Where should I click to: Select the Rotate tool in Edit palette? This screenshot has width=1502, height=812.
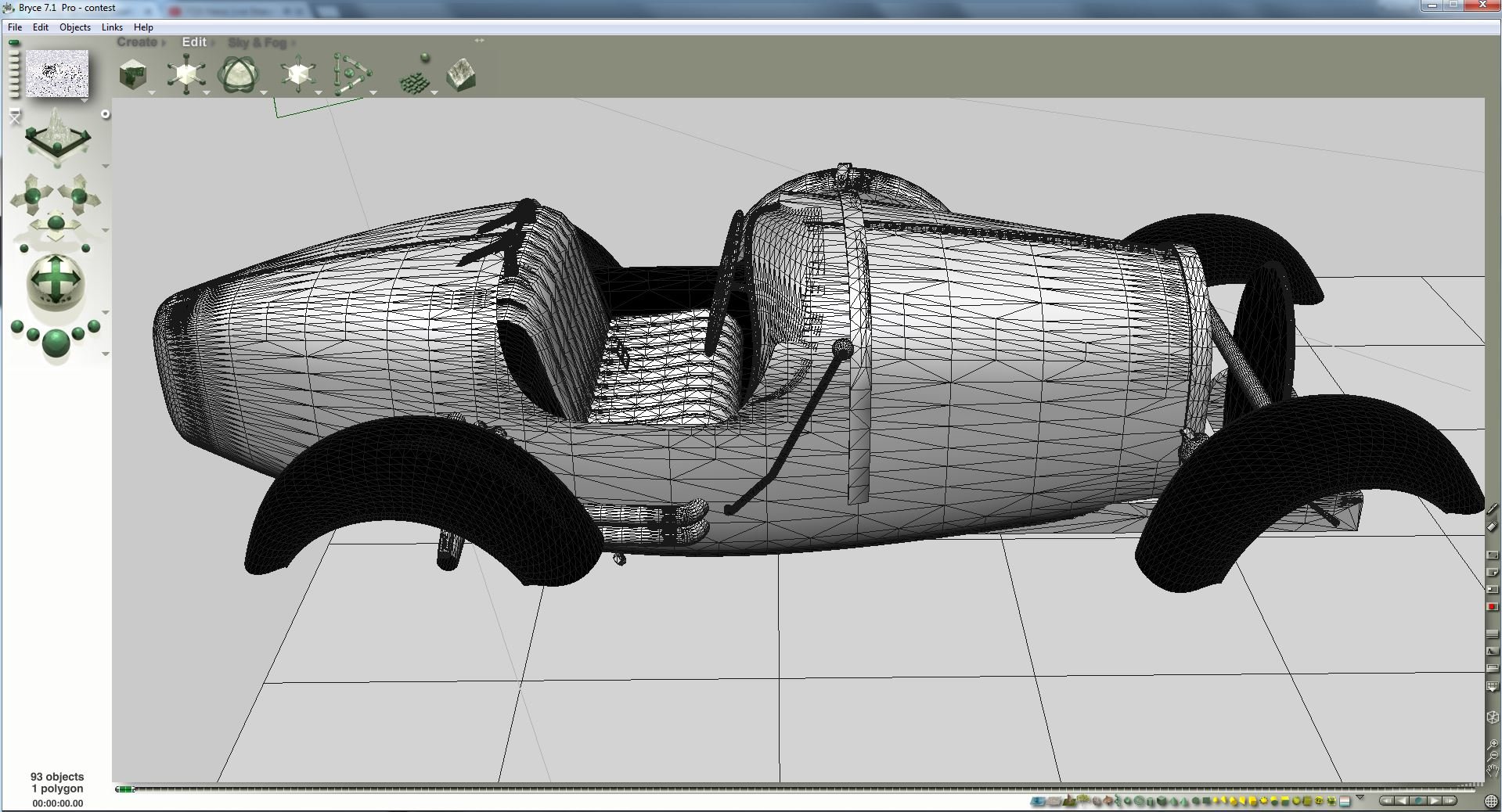[x=239, y=75]
